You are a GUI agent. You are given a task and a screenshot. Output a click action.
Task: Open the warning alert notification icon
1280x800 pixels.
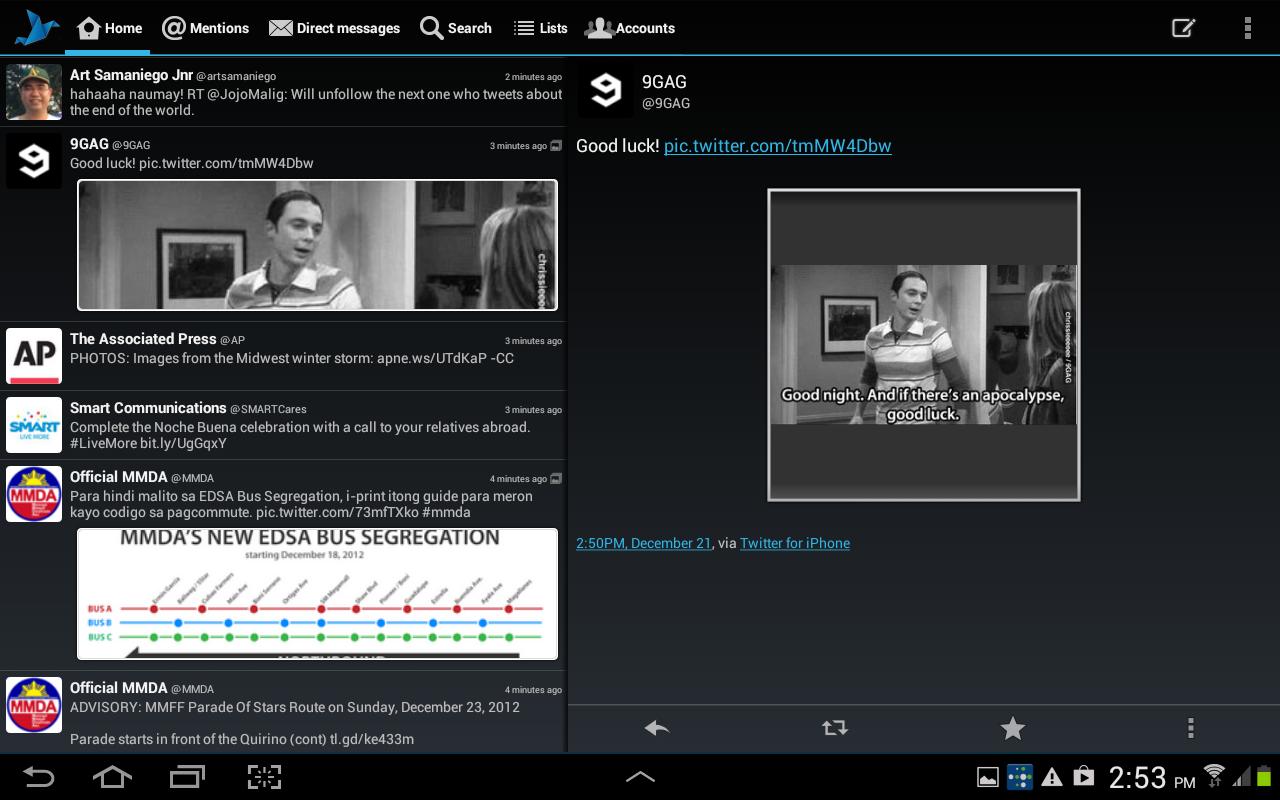pyautogui.click(x=1052, y=777)
